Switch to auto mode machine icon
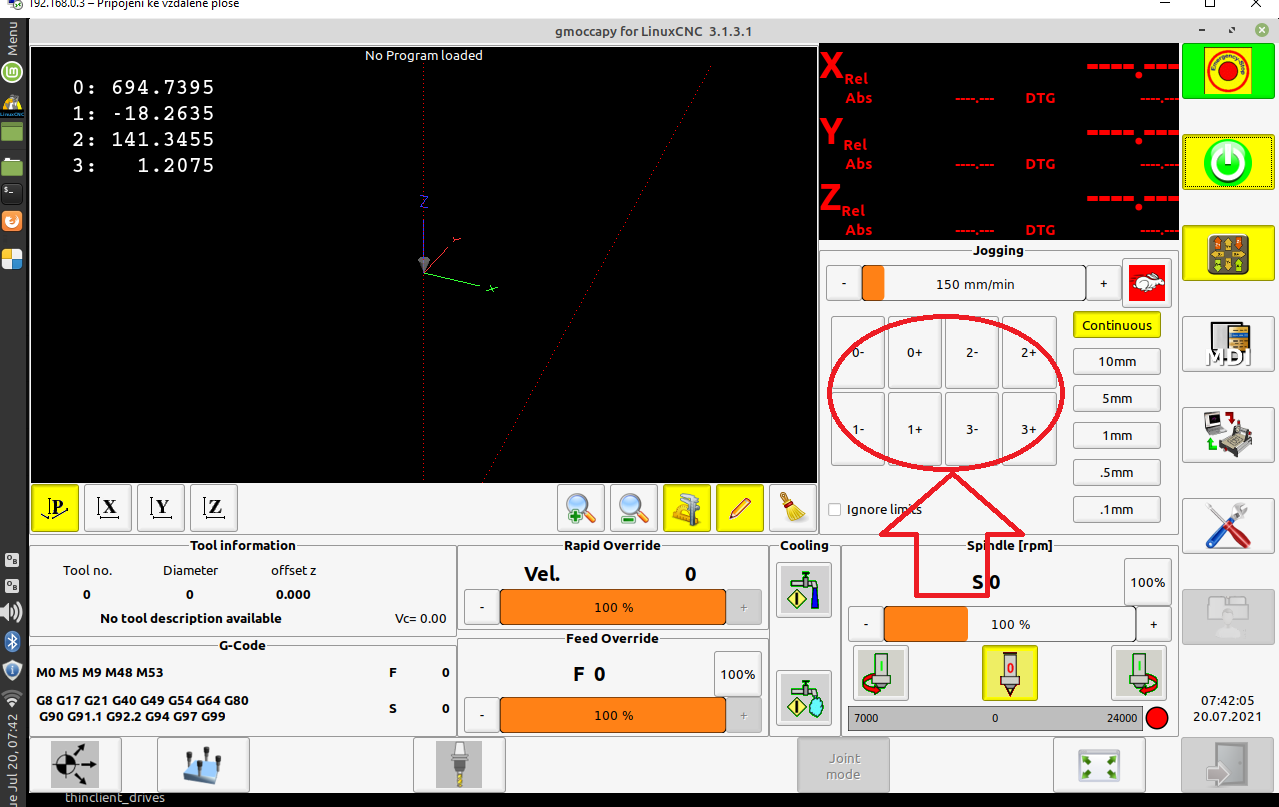Image resolution: width=1279 pixels, height=807 pixels. pos(1228,434)
